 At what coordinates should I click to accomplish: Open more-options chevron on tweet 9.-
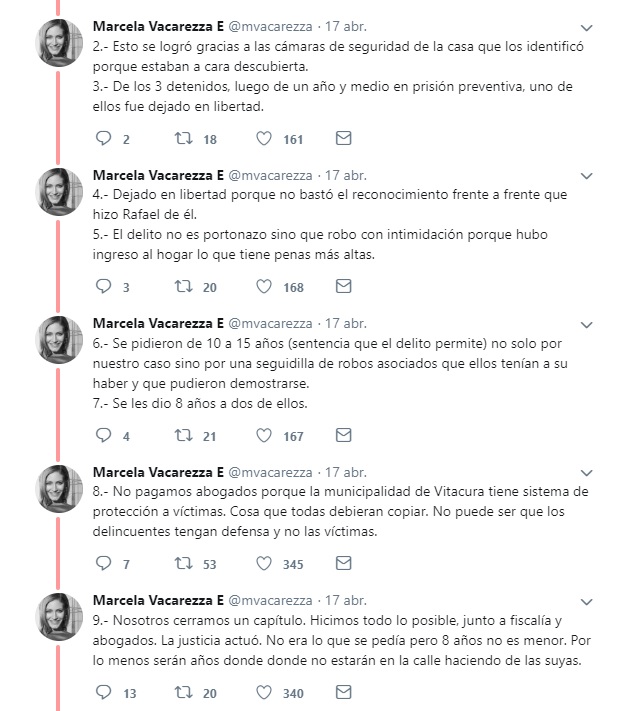click(586, 601)
